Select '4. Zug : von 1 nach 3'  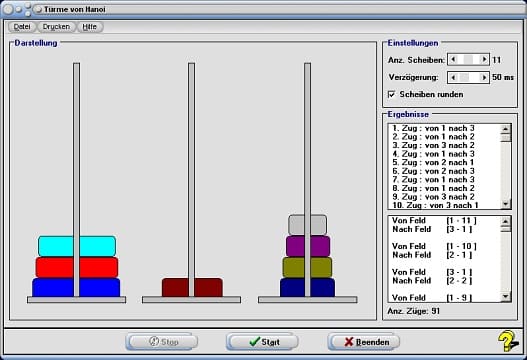coord(433,154)
